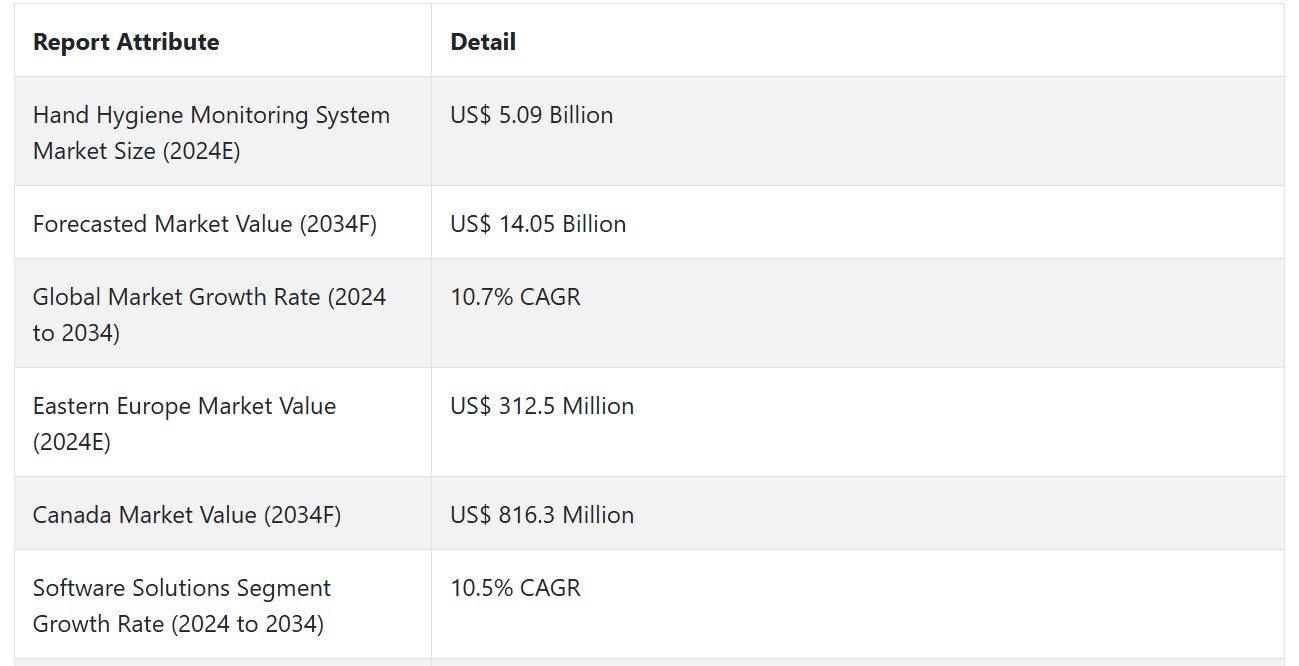Select Hand Hygiene Monitoring System Market Size cell
This screenshot has height=666, width=1299.
(223, 132)
